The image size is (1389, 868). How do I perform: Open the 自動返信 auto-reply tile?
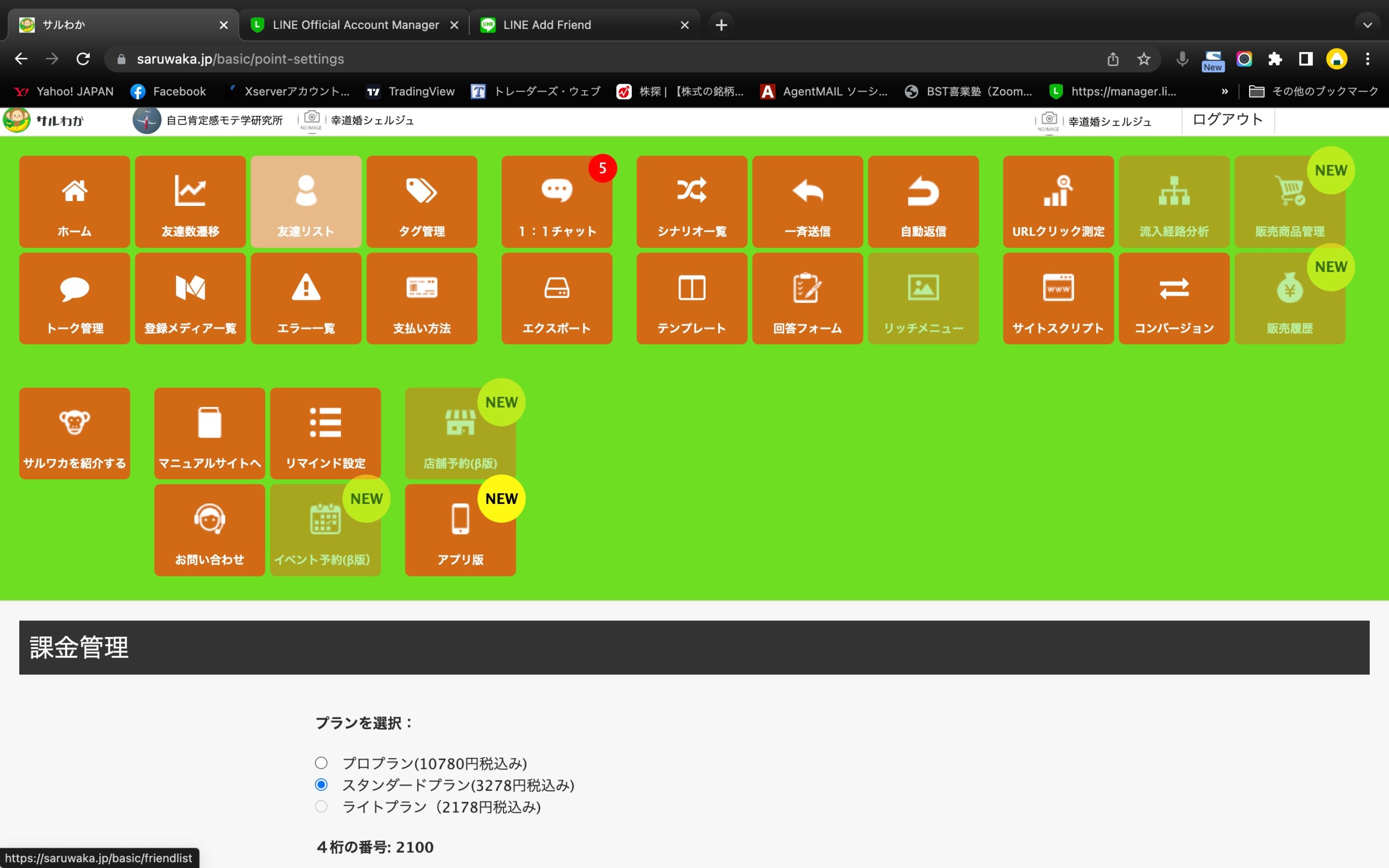click(x=923, y=202)
